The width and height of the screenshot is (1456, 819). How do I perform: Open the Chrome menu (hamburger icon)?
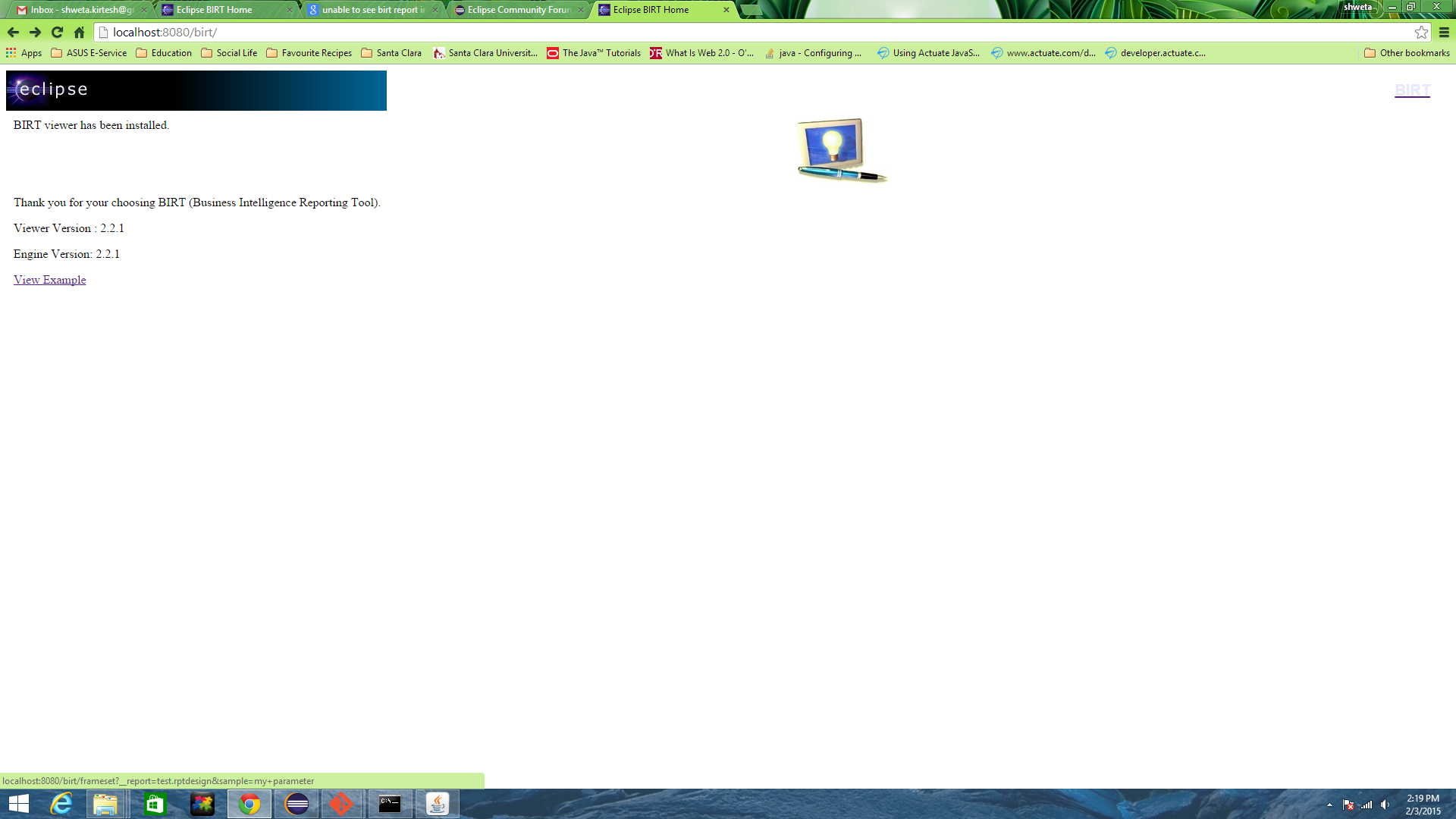point(1444,33)
